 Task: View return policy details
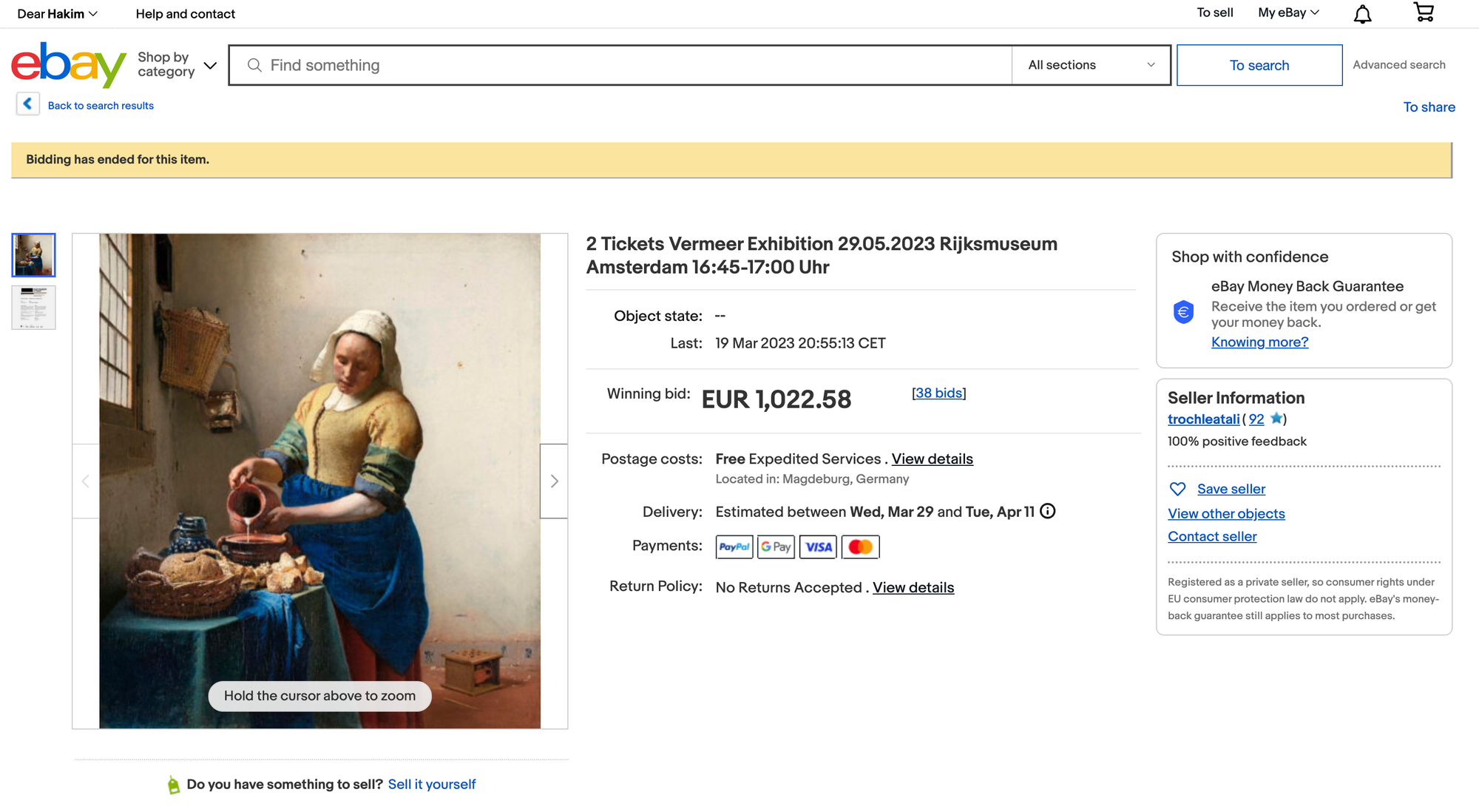(x=913, y=587)
